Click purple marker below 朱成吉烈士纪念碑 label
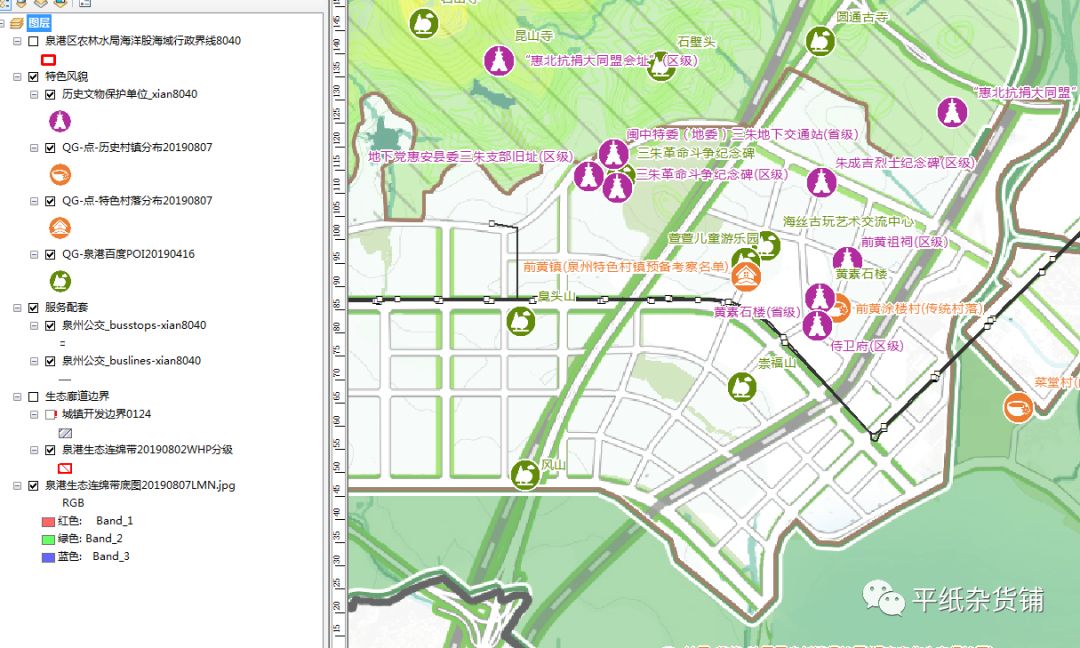 tap(822, 182)
